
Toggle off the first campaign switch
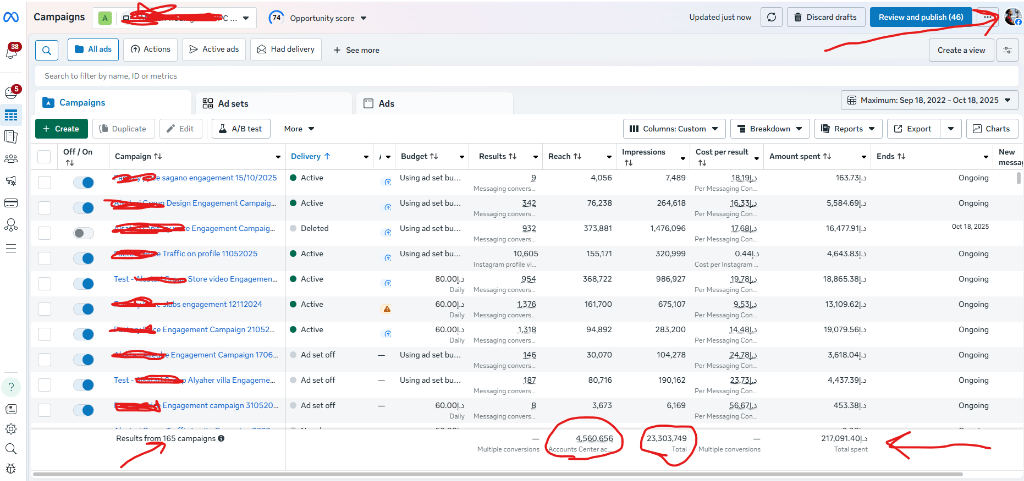[x=84, y=182]
